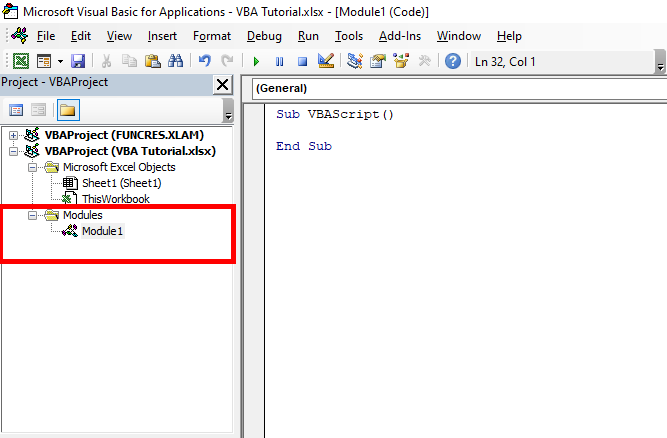667x438 pixels.
Task: Click the Ln 32, Col 1 position indicator
Action: coord(505,62)
